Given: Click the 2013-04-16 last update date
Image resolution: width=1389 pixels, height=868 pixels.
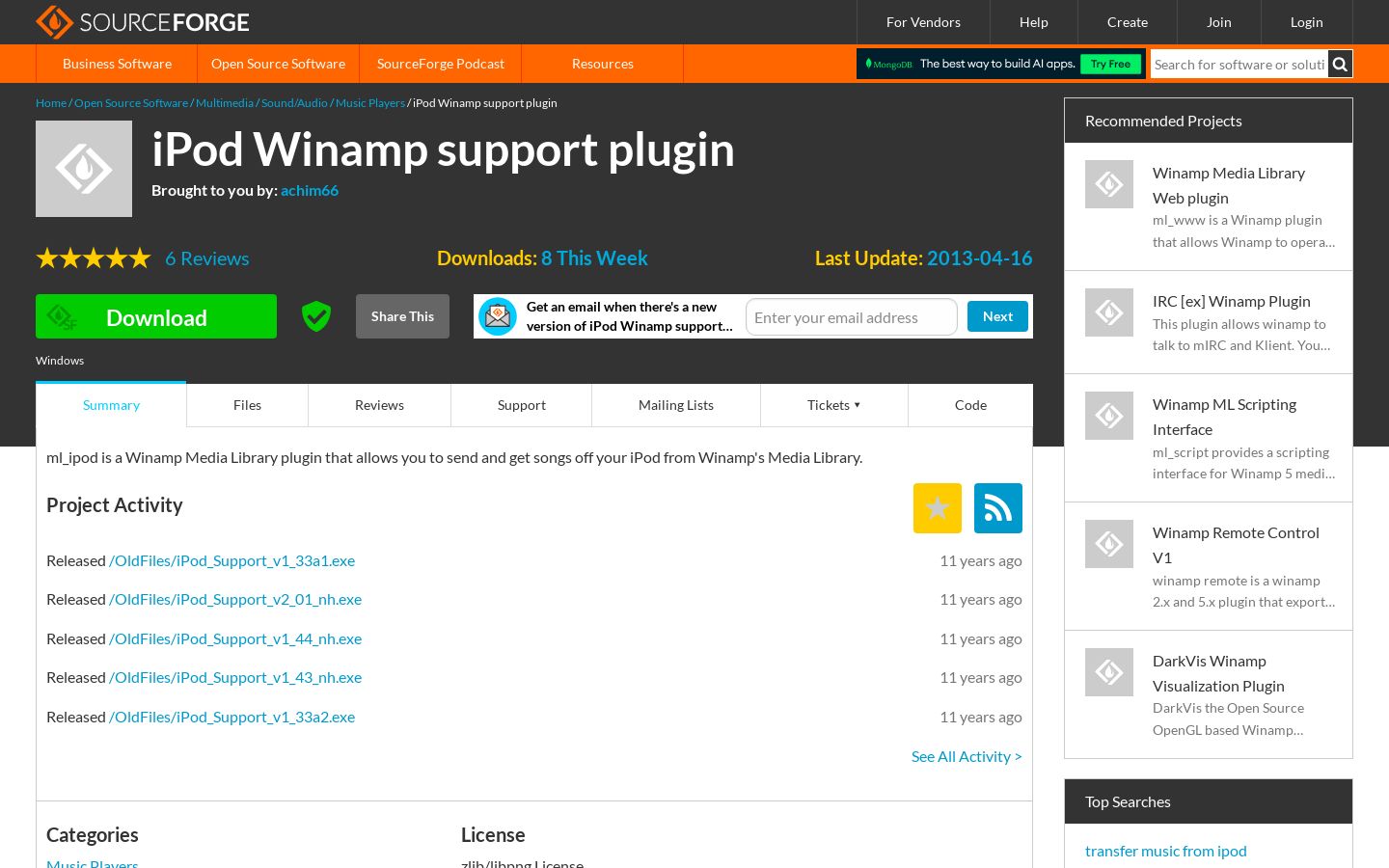Looking at the screenshot, I should click(979, 258).
